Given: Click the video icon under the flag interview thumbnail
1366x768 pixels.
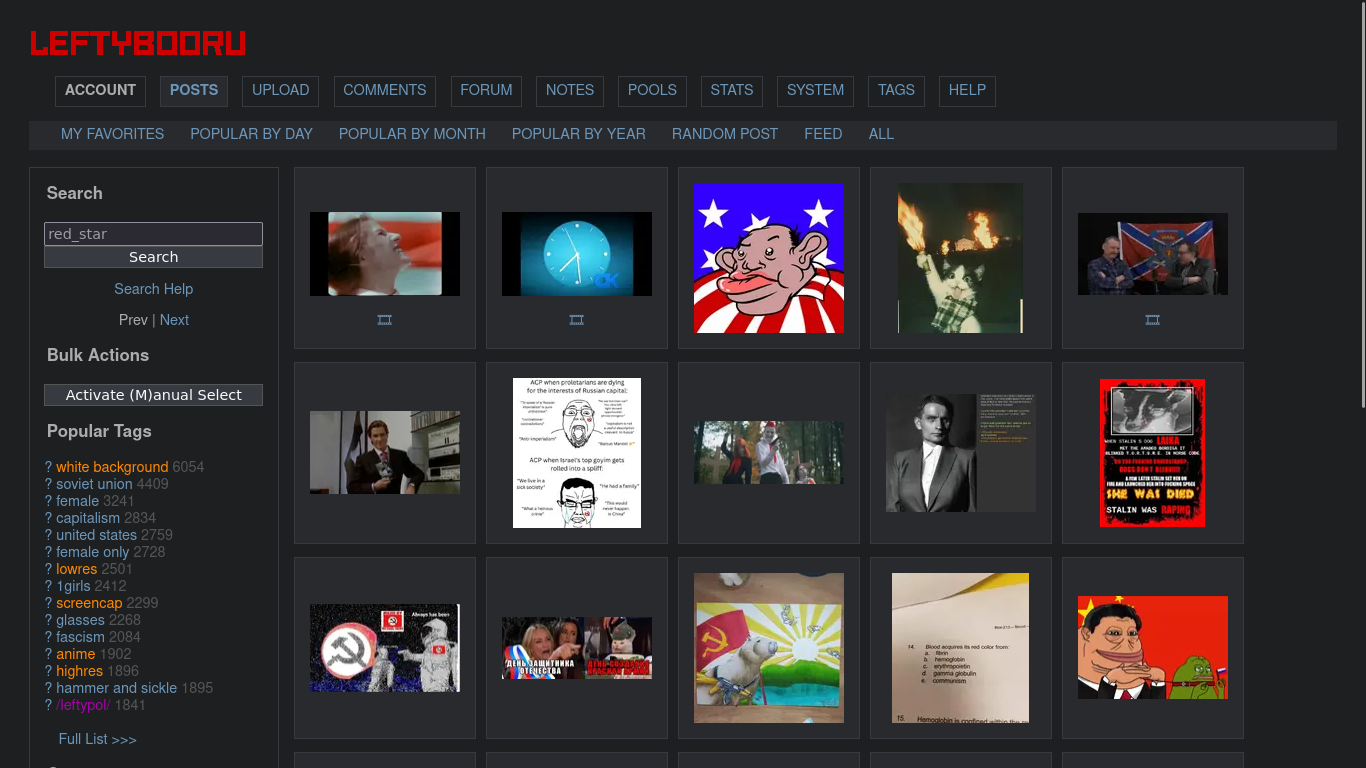Looking at the screenshot, I should [1152, 320].
